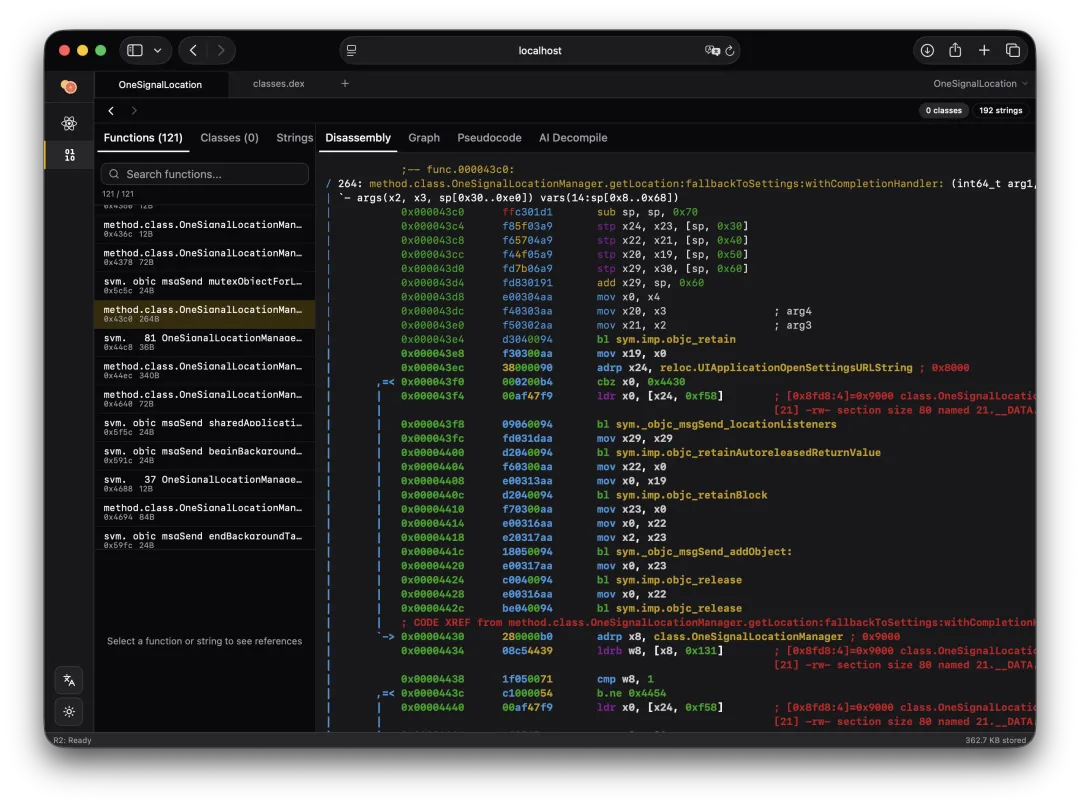
Task: Click the 192 strings badge
Action: click(1001, 111)
